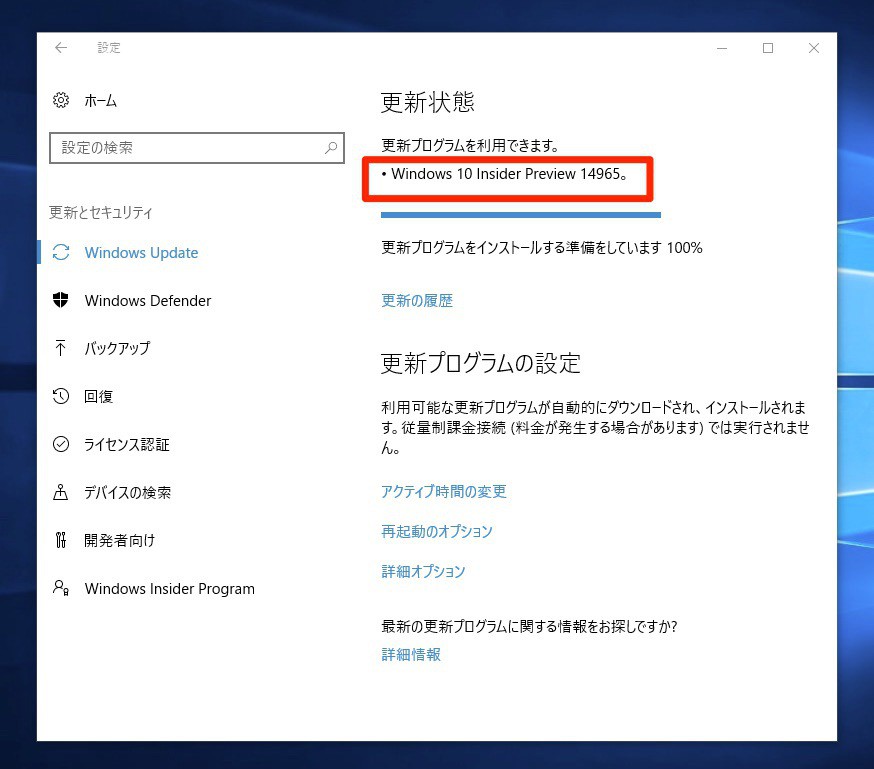Click the アクティブ時間の変更 link
Viewport: 874px width, 769px height.
click(444, 491)
